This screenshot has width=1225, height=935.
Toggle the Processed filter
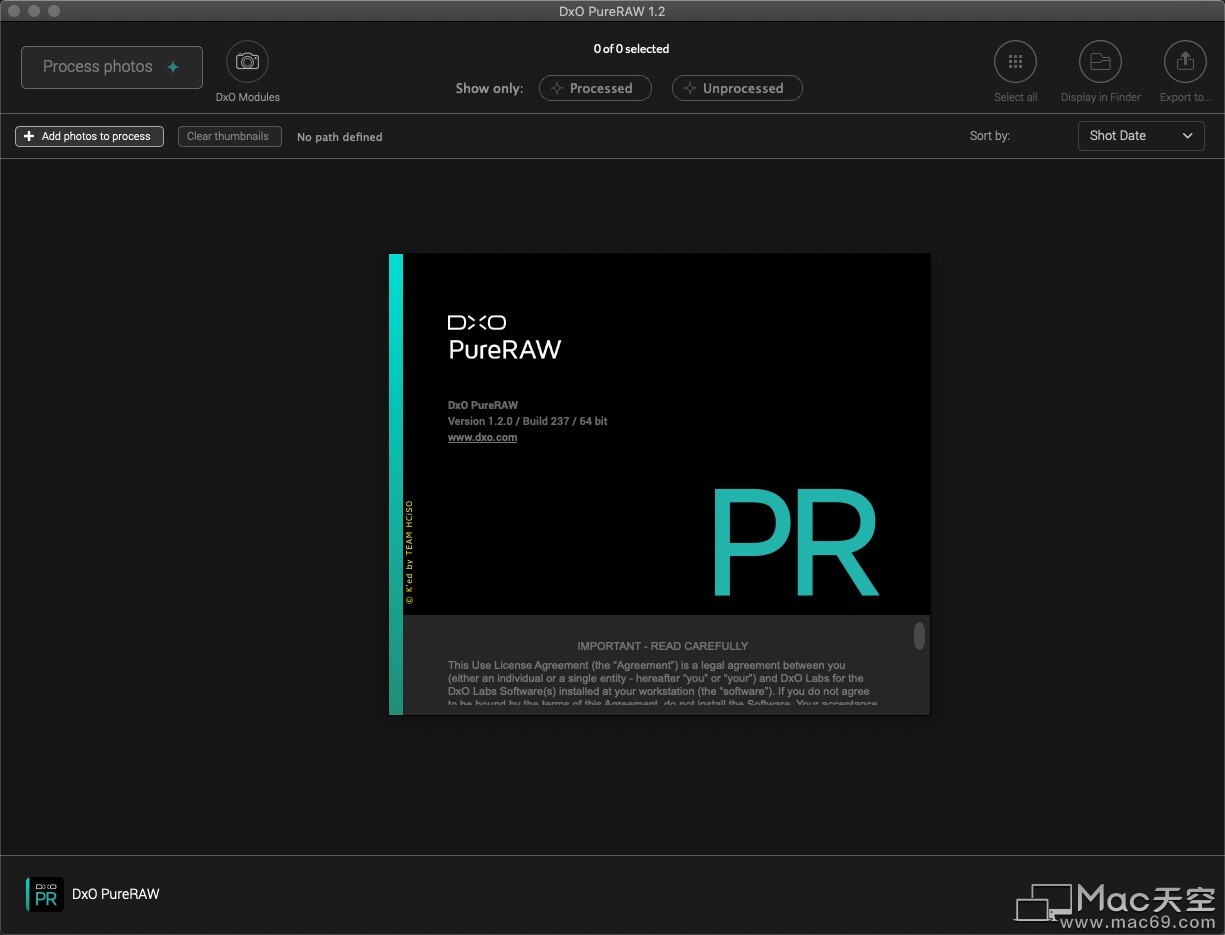tap(595, 88)
